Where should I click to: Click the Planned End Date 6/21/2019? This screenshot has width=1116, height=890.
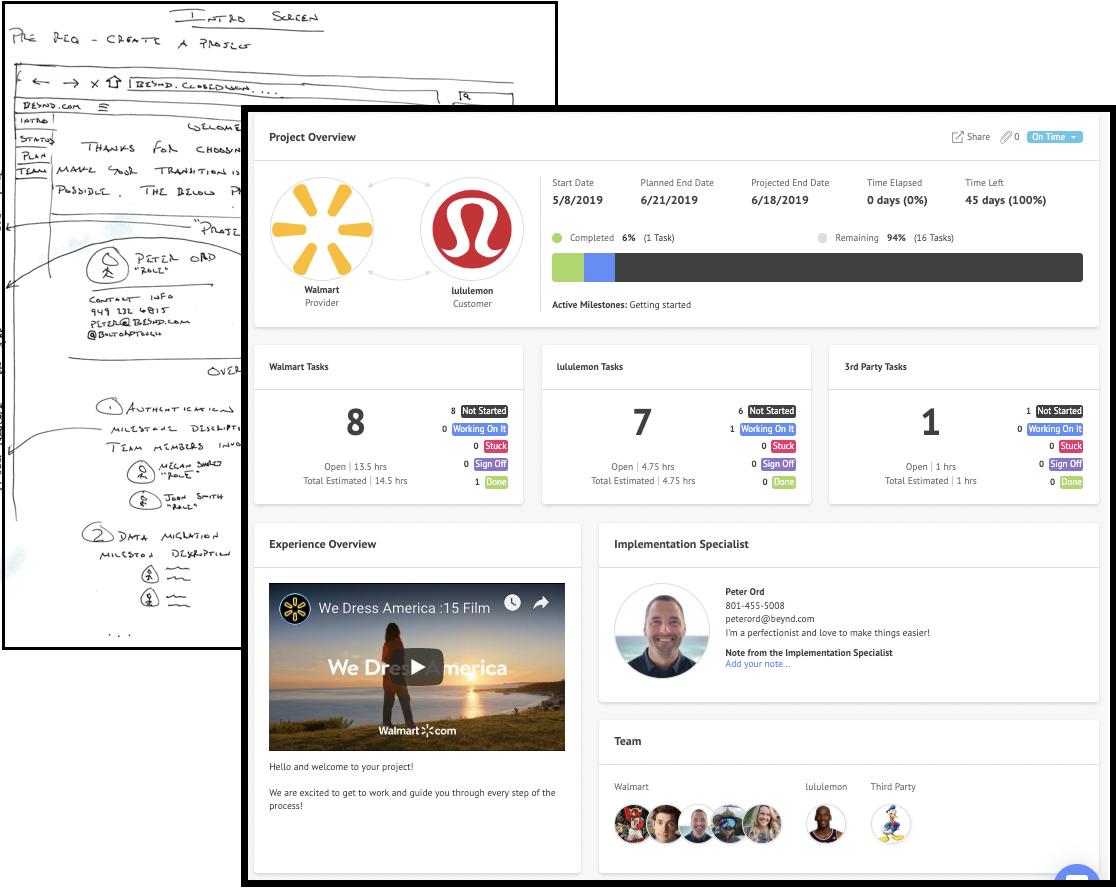click(668, 200)
